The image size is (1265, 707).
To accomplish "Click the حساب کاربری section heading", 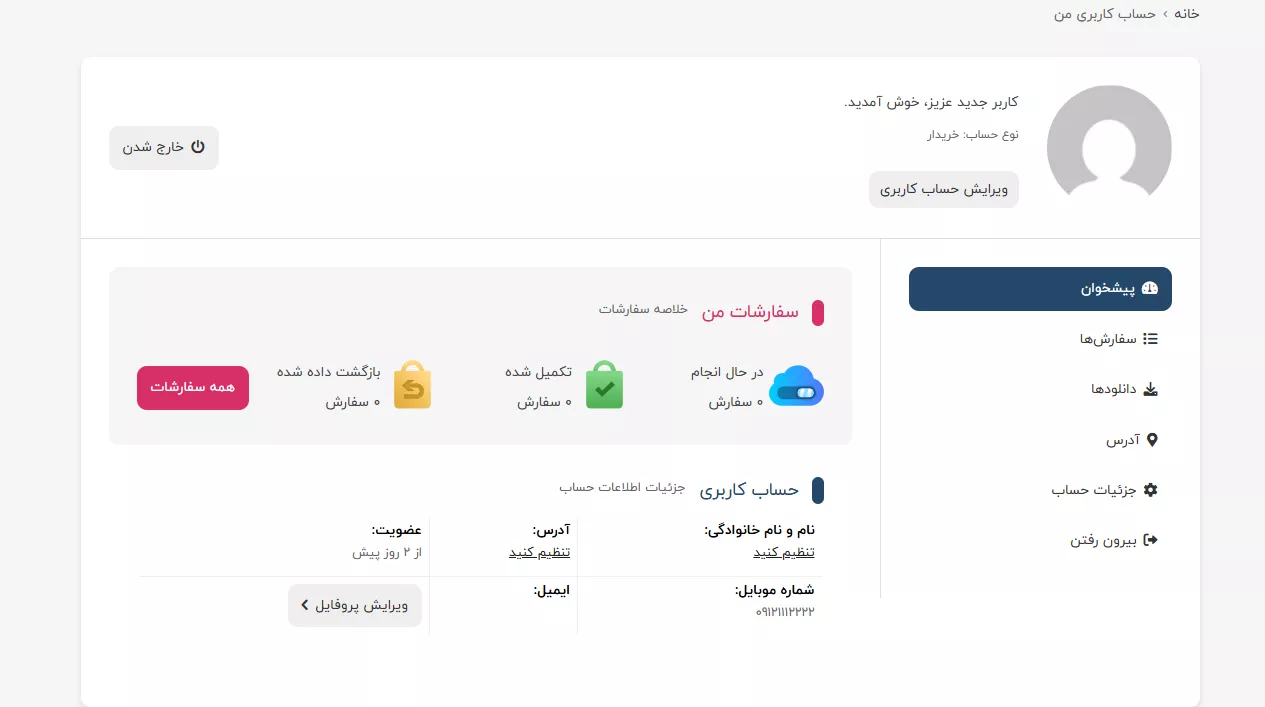I will 749,490.
